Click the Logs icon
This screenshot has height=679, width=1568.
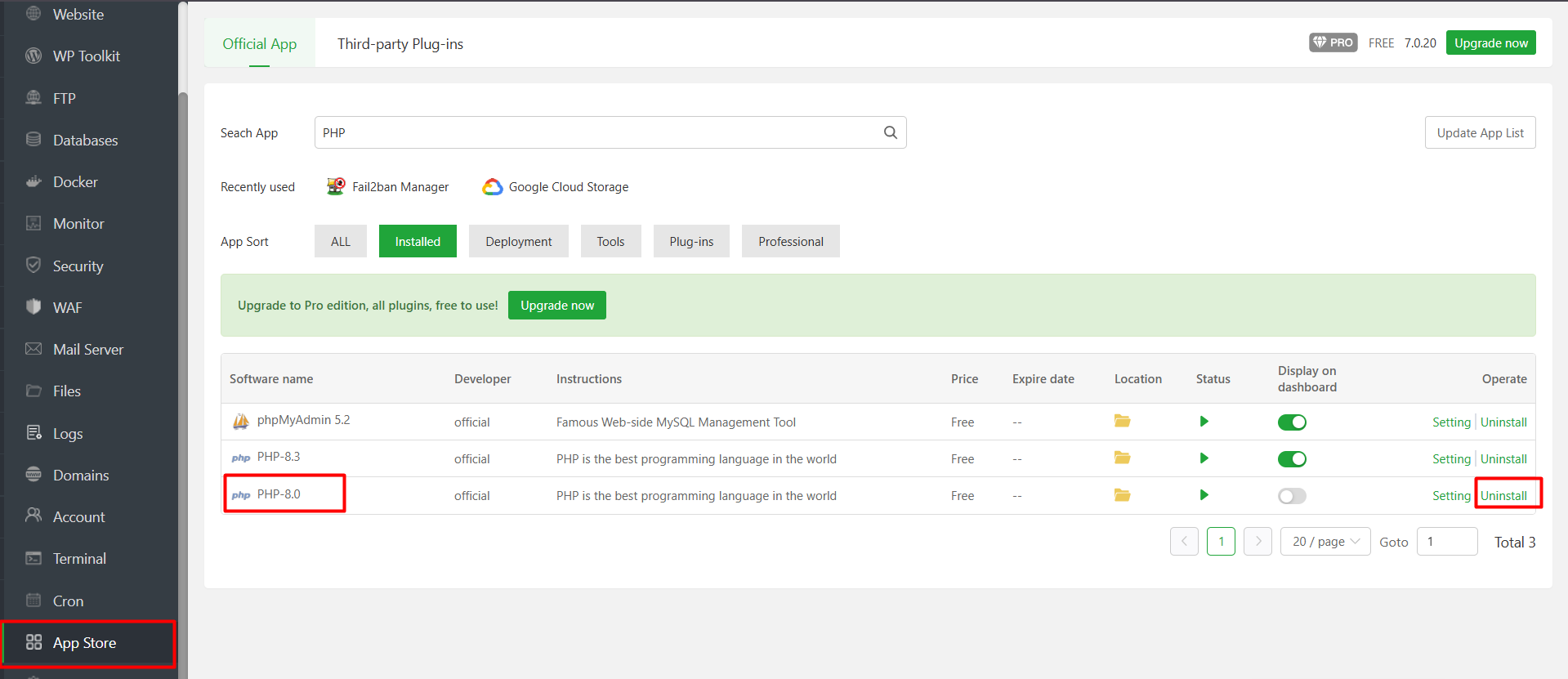pos(34,433)
